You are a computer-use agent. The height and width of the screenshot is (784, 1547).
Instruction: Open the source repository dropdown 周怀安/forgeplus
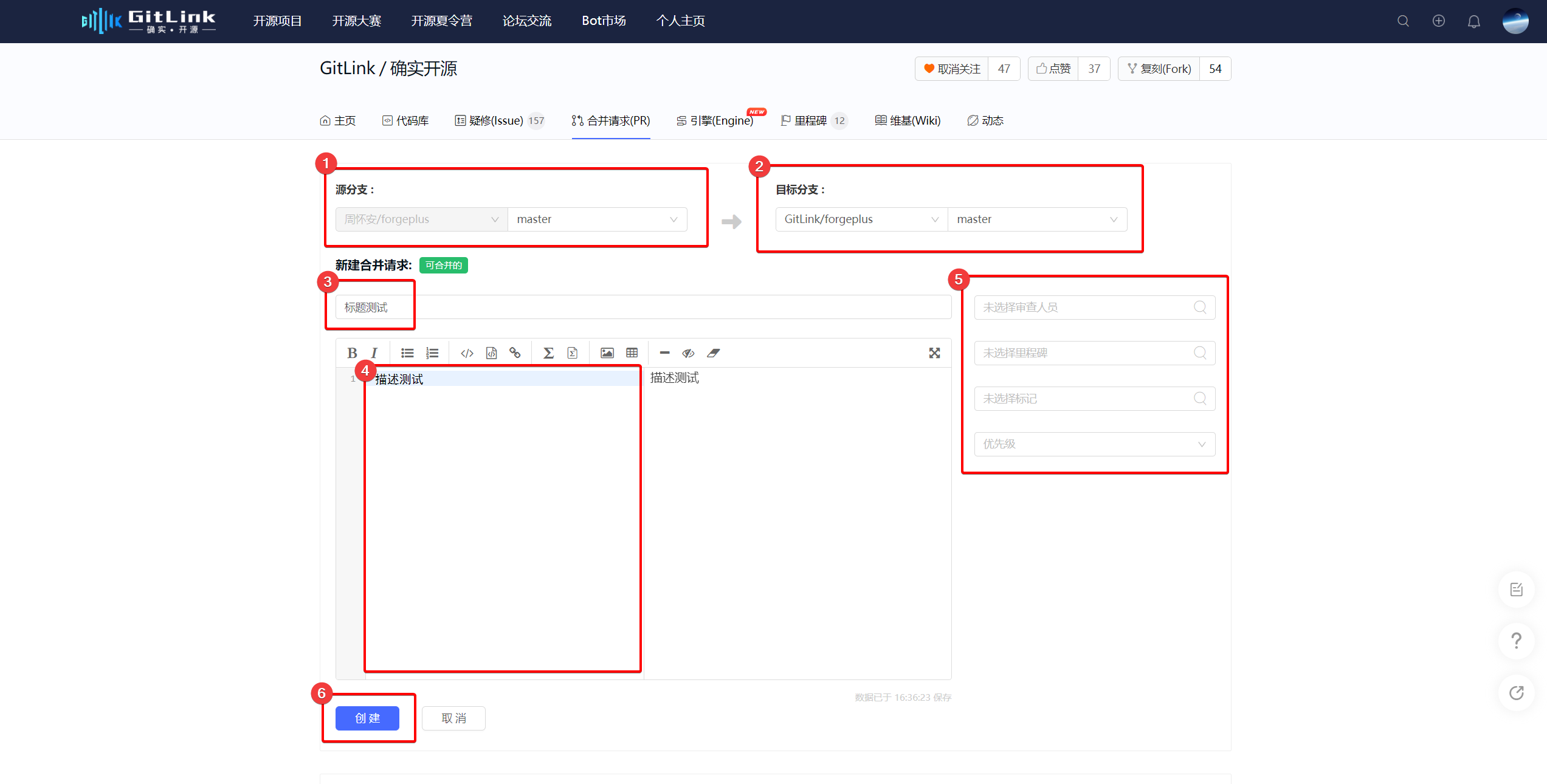click(x=422, y=219)
